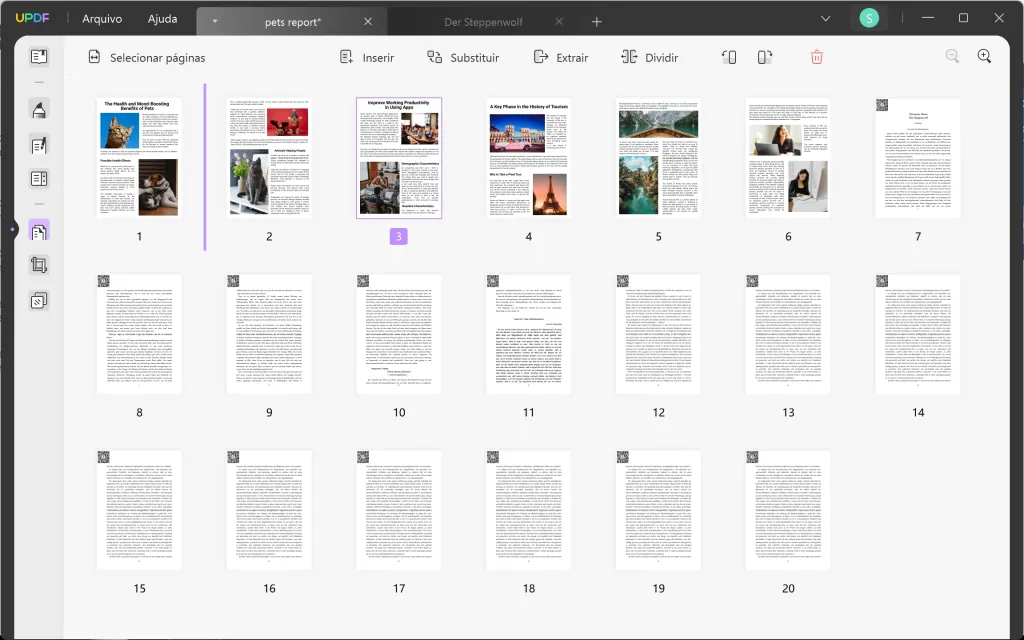Select page 16 thumbnail
The height and width of the screenshot is (640, 1024).
(268, 510)
